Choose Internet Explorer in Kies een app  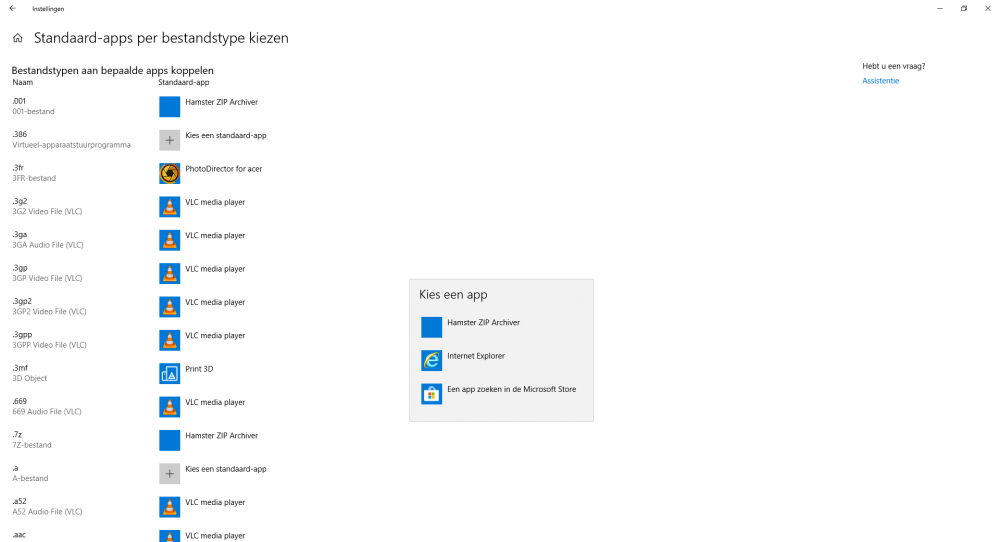pos(501,360)
